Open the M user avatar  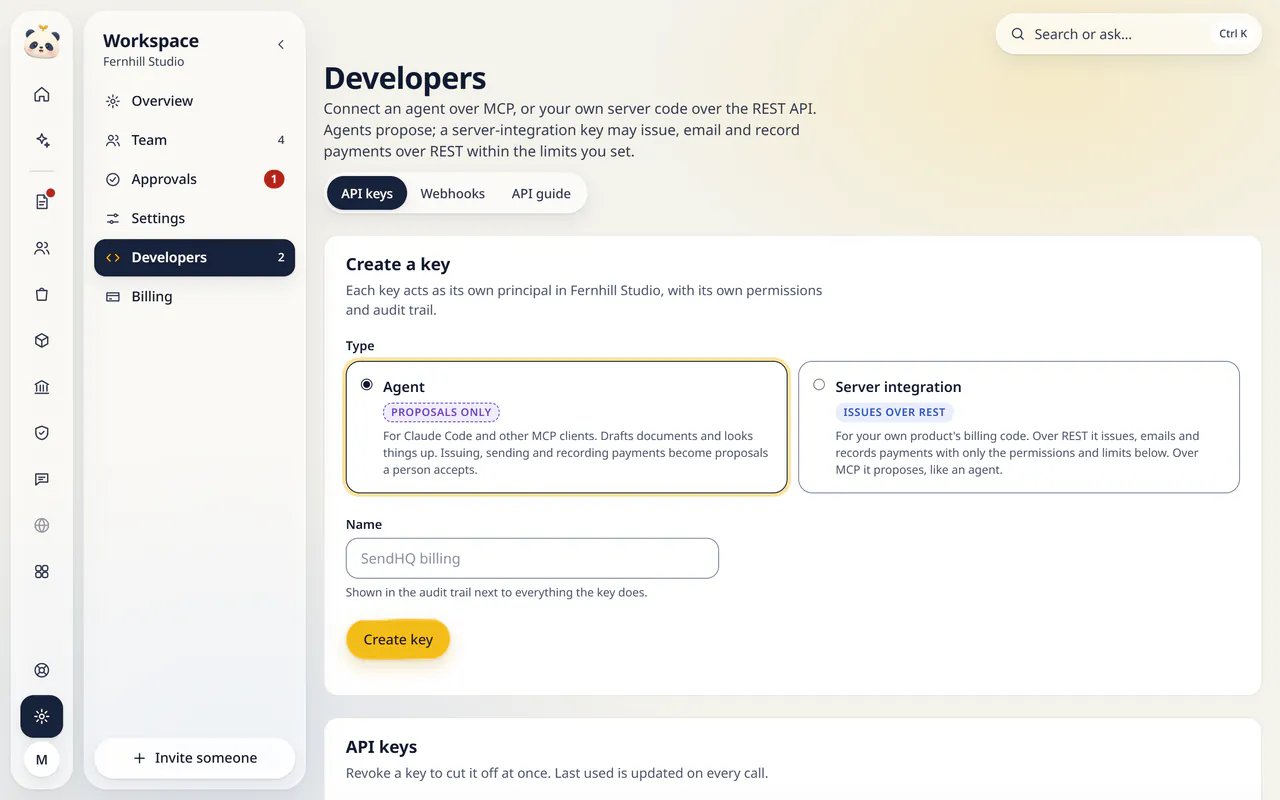coord(42,760)
